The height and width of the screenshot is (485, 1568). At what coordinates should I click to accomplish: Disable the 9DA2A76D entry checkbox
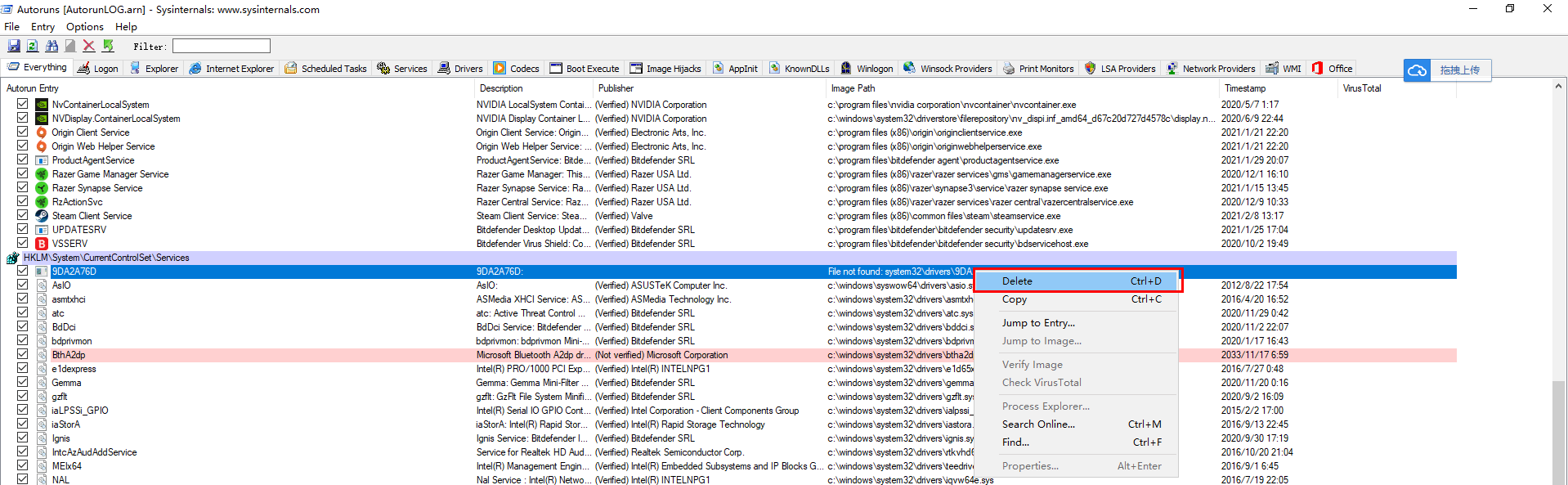click(22, 271)
